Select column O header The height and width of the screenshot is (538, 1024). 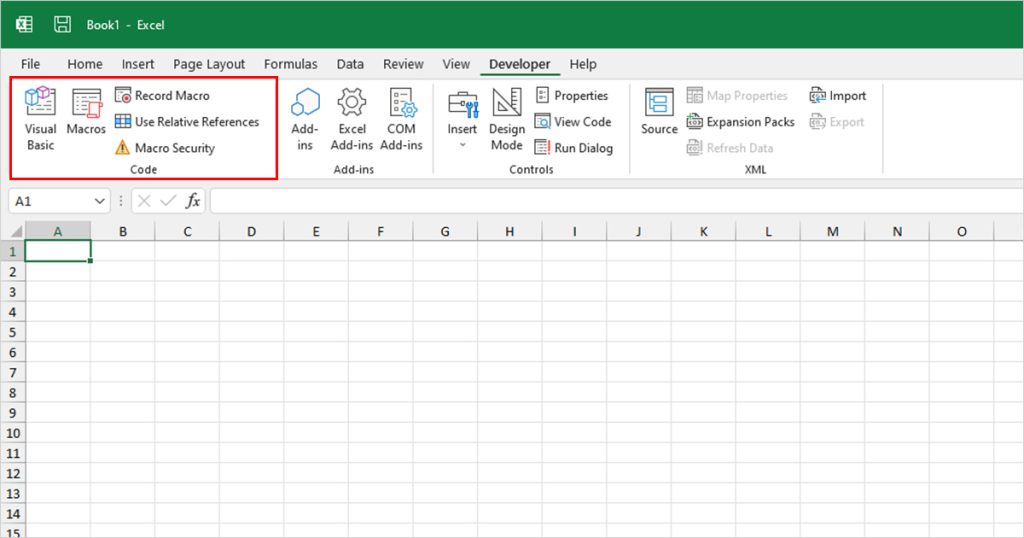click(x=962, y=232)
